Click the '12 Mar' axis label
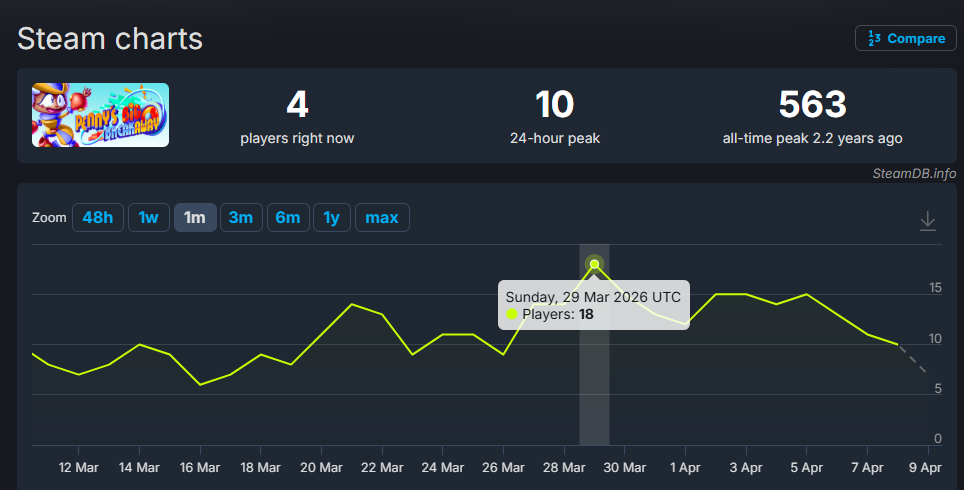The height and width of the screenshot is (490, 964). tap(78, 468)
